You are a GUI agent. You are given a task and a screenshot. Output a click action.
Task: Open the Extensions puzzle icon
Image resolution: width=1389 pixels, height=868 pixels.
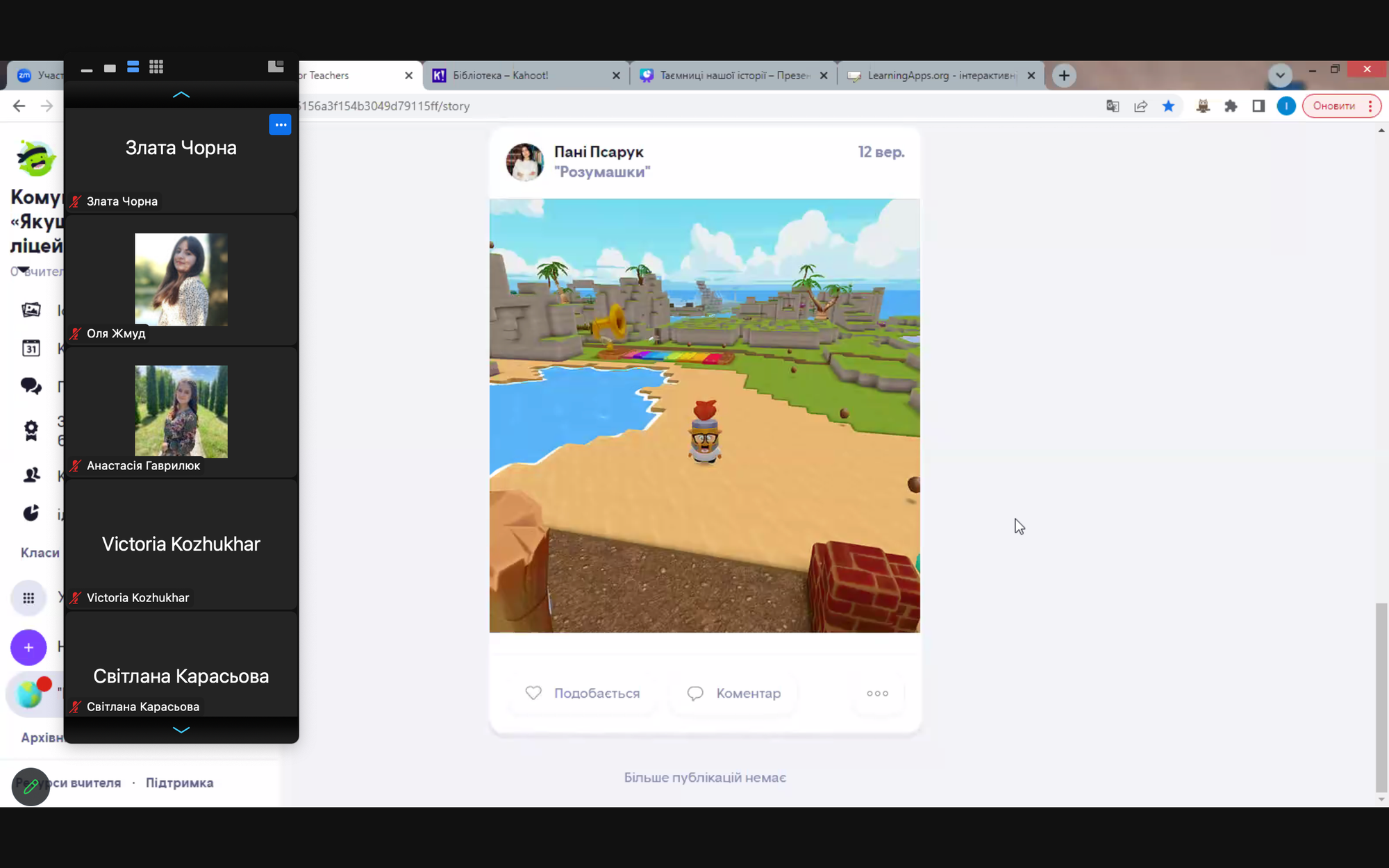[1231, 106]
